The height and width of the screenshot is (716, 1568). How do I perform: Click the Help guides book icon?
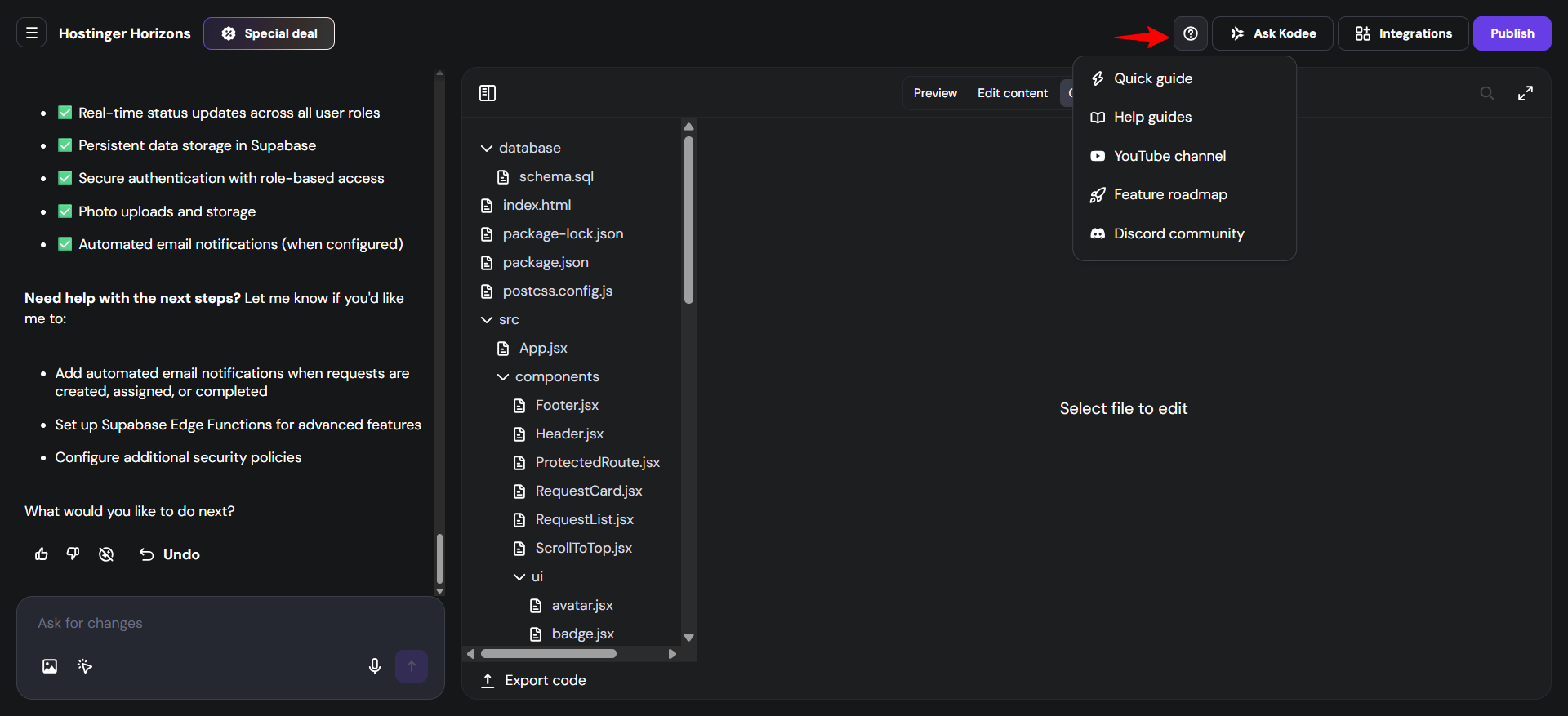click(1098, 118)
